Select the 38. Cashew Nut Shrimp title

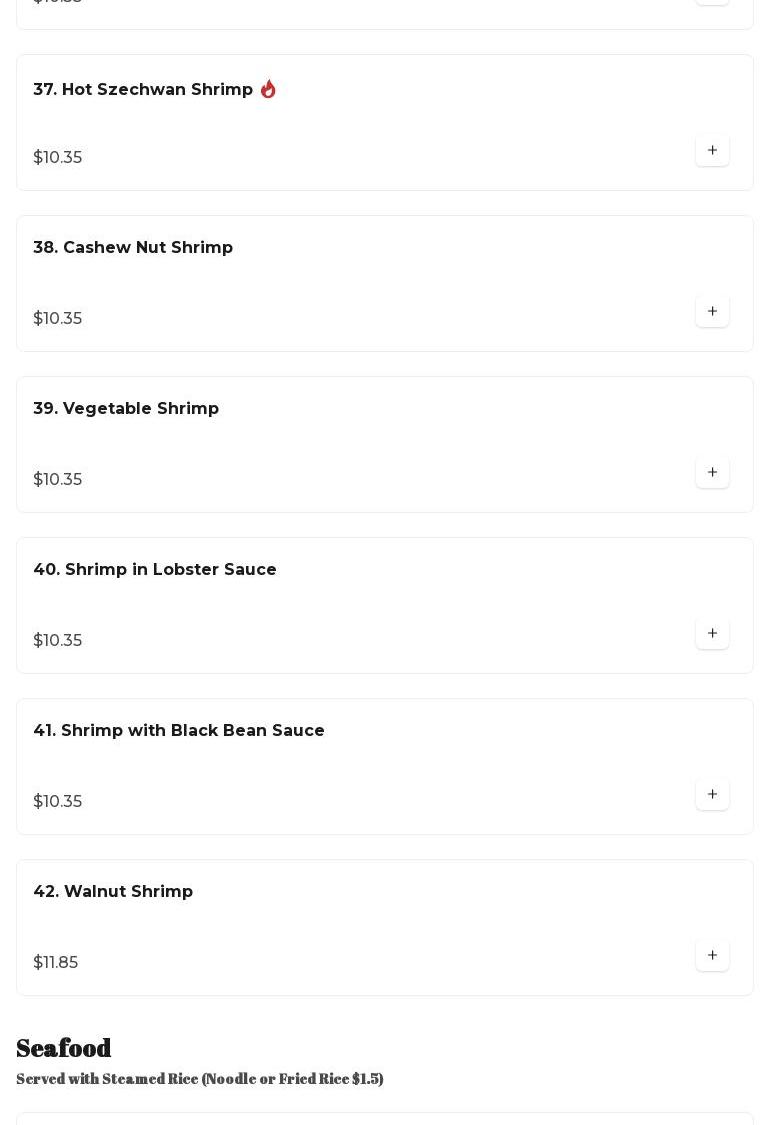coord(133,248)
